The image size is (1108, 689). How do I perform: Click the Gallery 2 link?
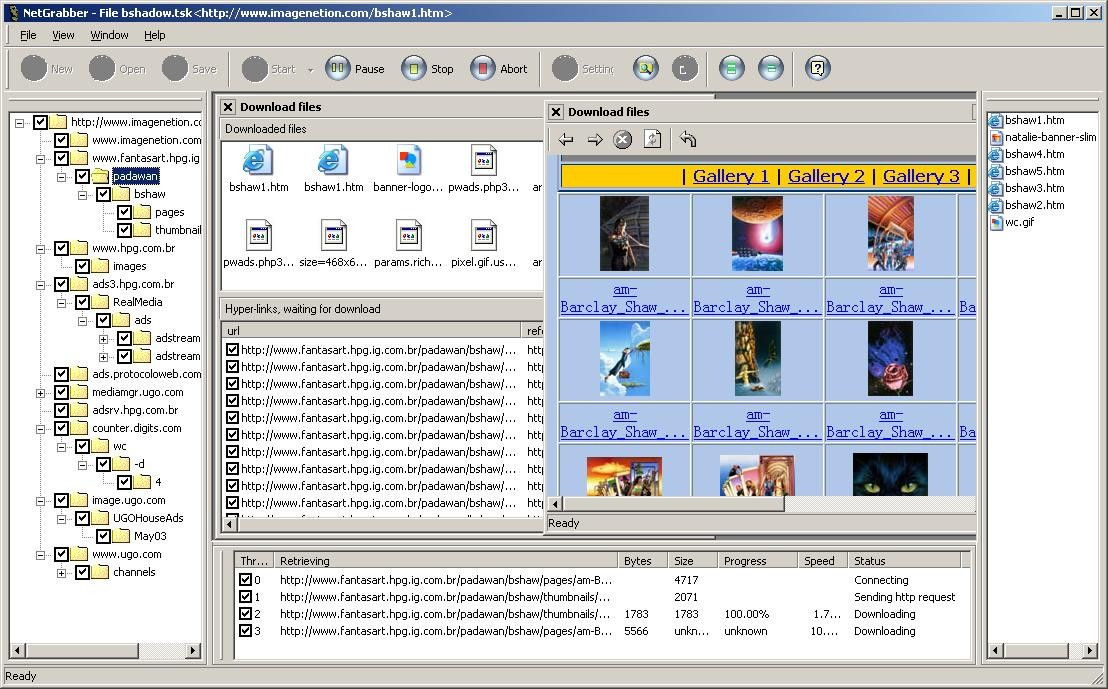pyautogui.click(x=826, y=176)
